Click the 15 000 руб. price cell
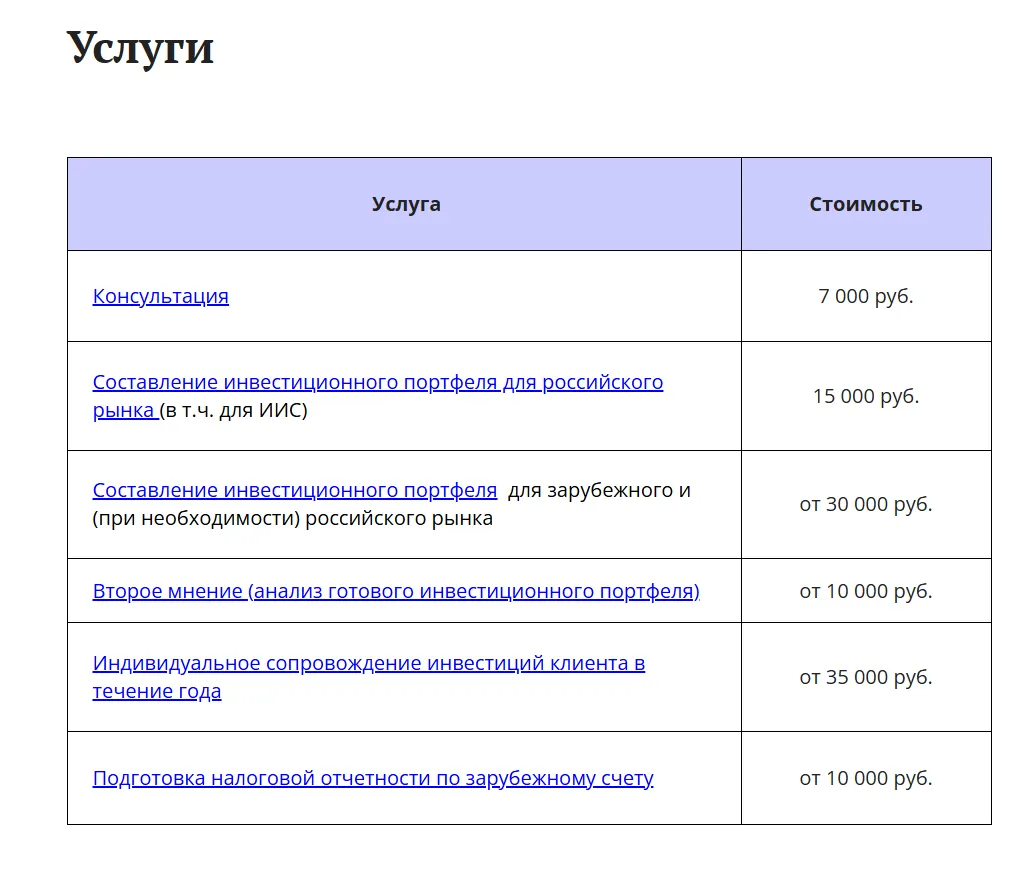 click(866, 396)
